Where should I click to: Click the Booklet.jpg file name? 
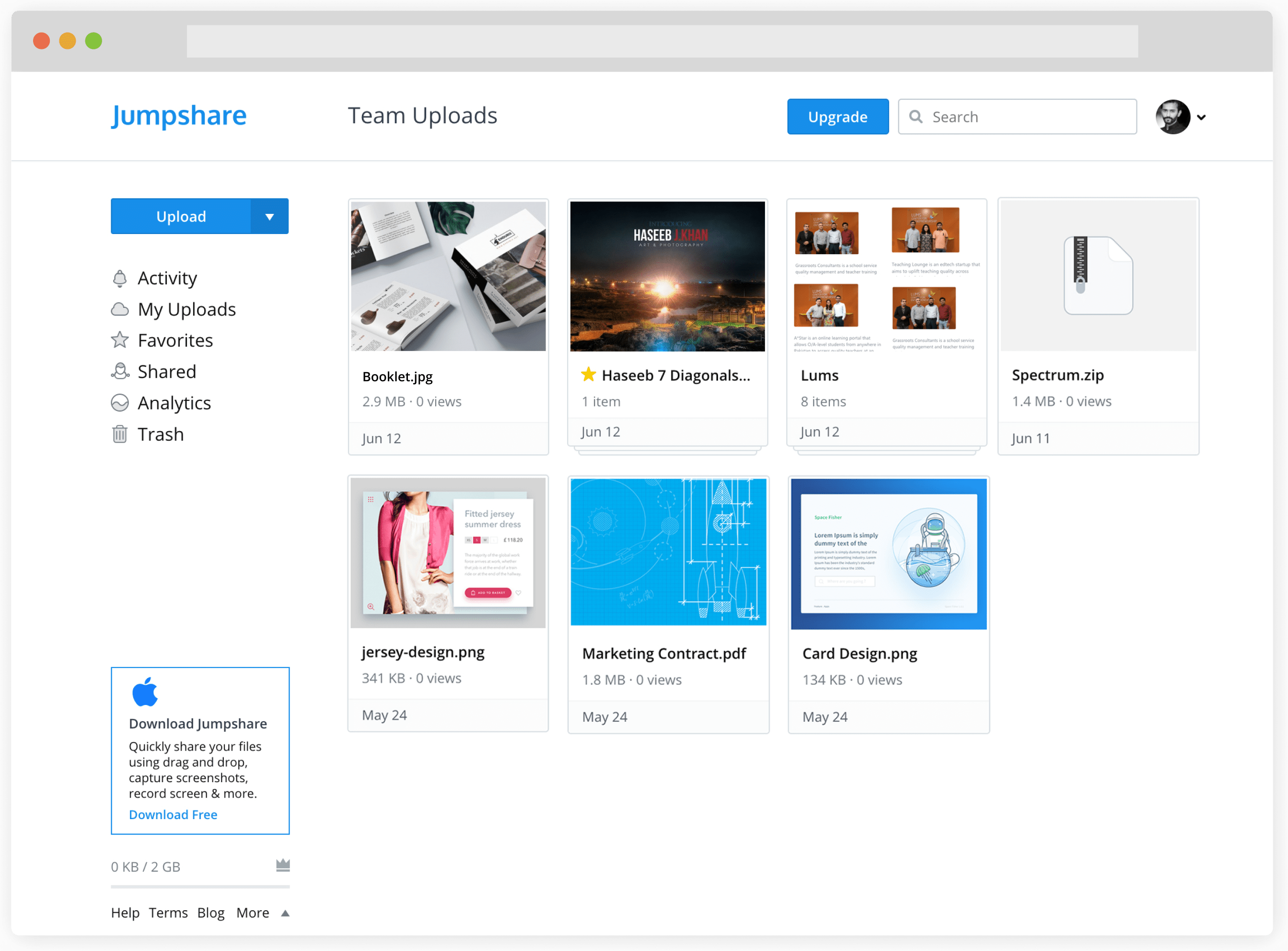(x=397, y=377)
